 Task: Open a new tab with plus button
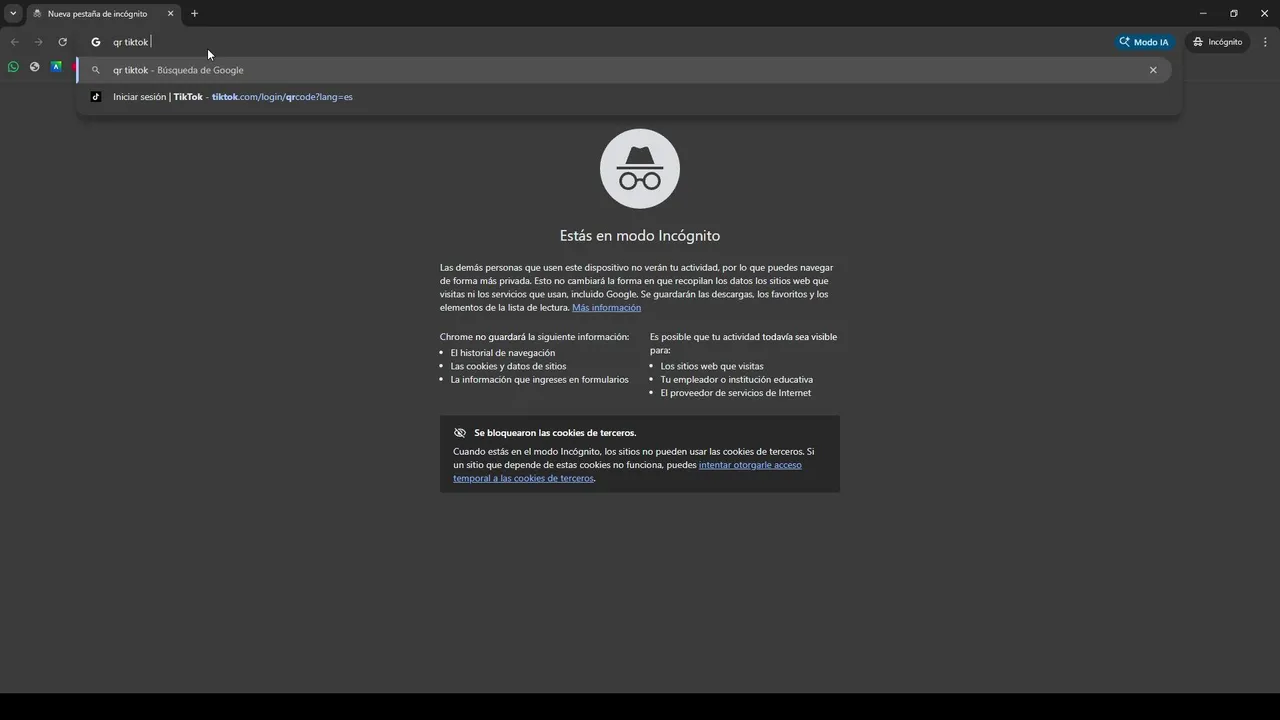(194, 14)
